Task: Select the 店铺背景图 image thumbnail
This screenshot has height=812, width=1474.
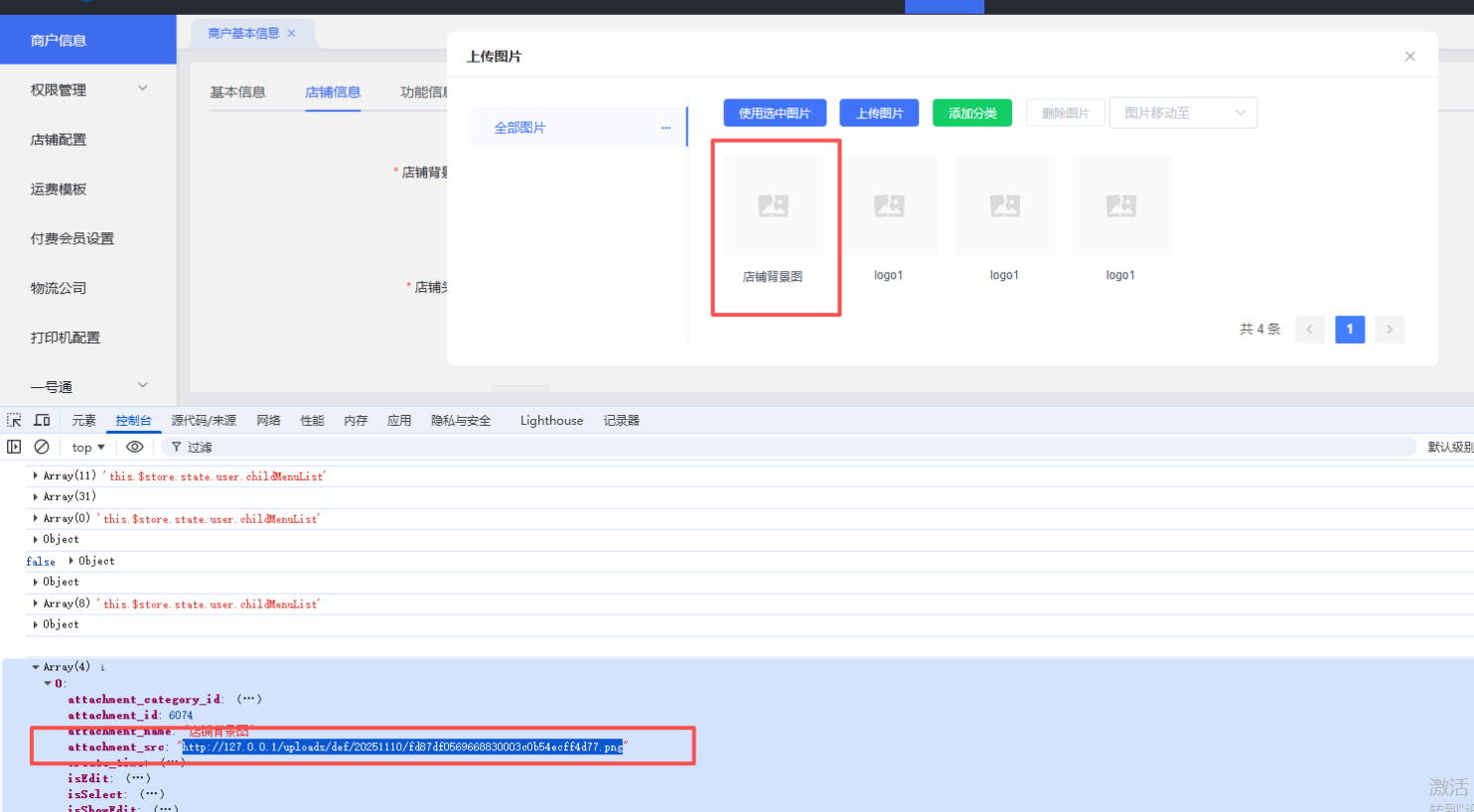Action: click(773, 206)
